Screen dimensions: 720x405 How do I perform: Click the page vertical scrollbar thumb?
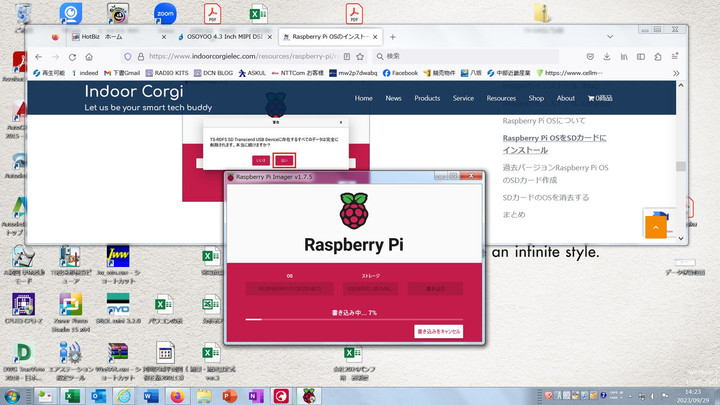(x=681, y=167)
